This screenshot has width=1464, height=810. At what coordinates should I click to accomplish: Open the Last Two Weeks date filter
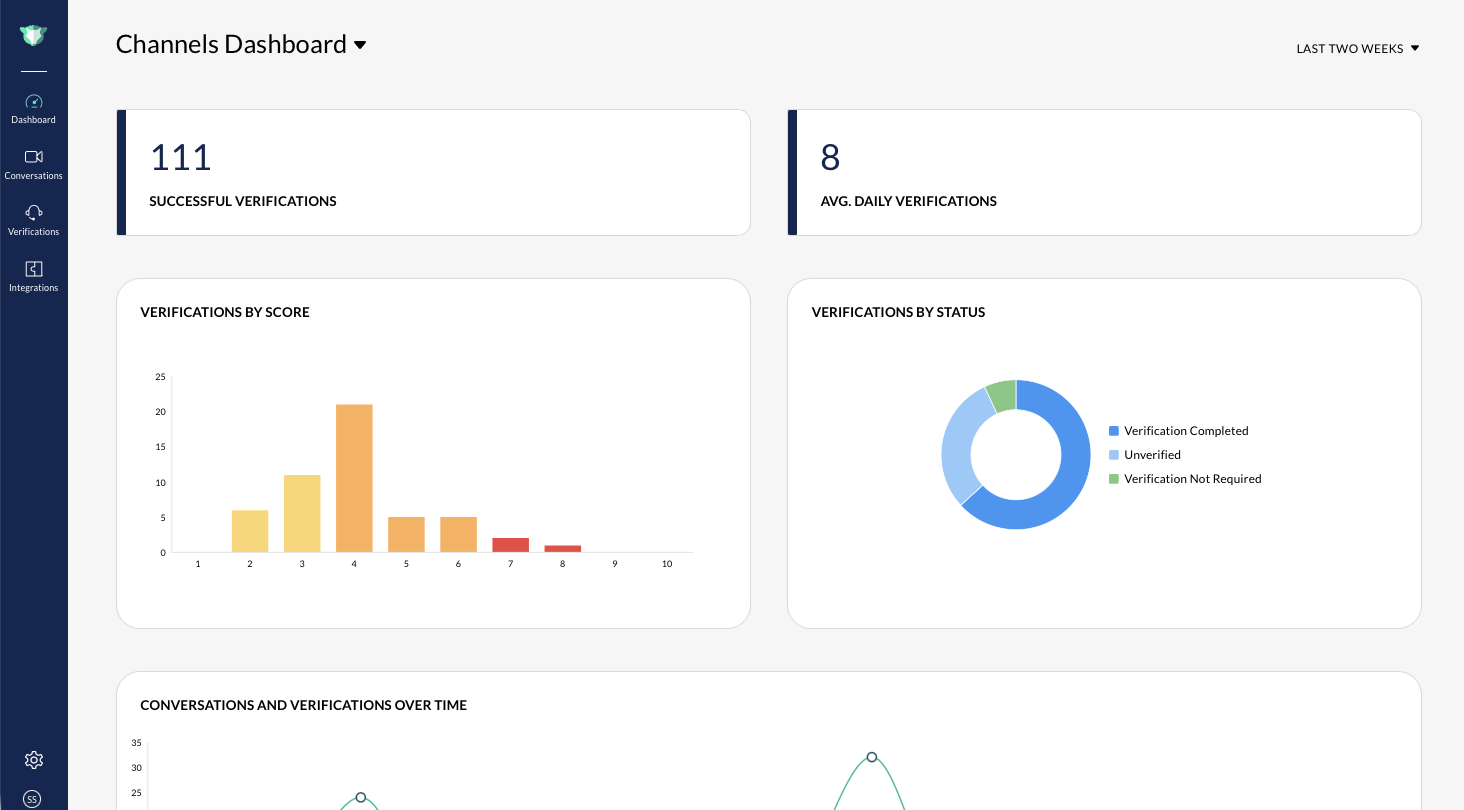[1358, 48]
